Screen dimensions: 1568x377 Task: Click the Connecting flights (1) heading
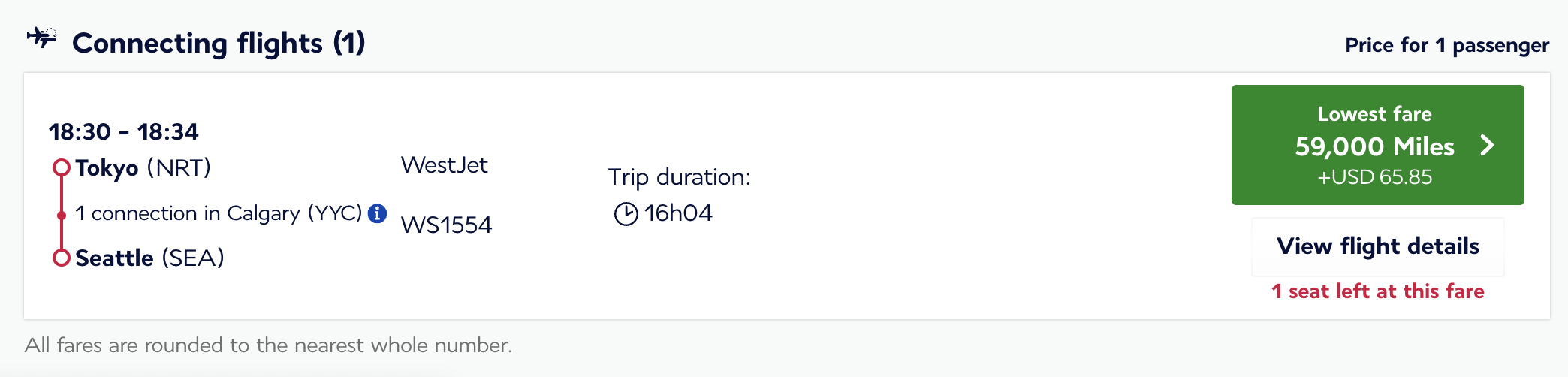[x=219, y=44]
